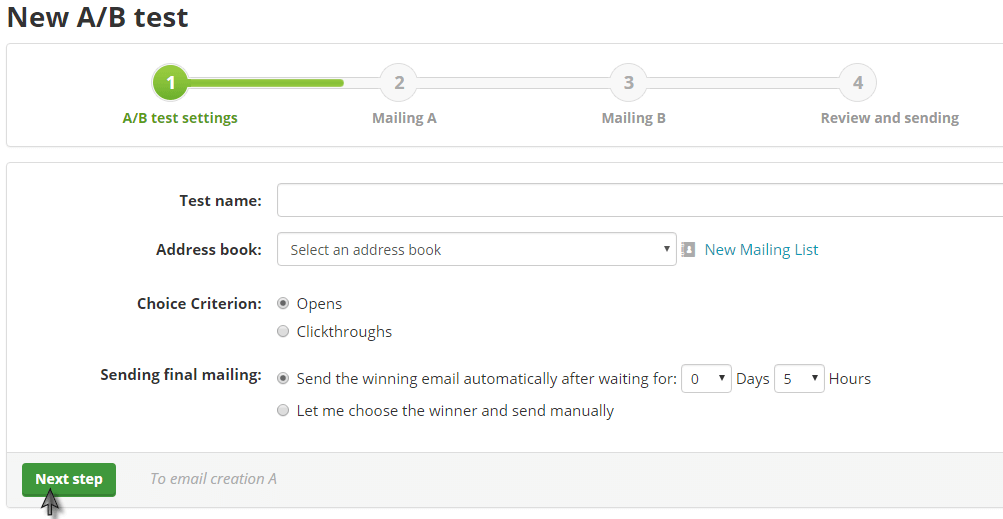Go to the Mailing B step label
Image resolution: width=1003 pixels, height=519 pixels.
click(x=633, y=118)
